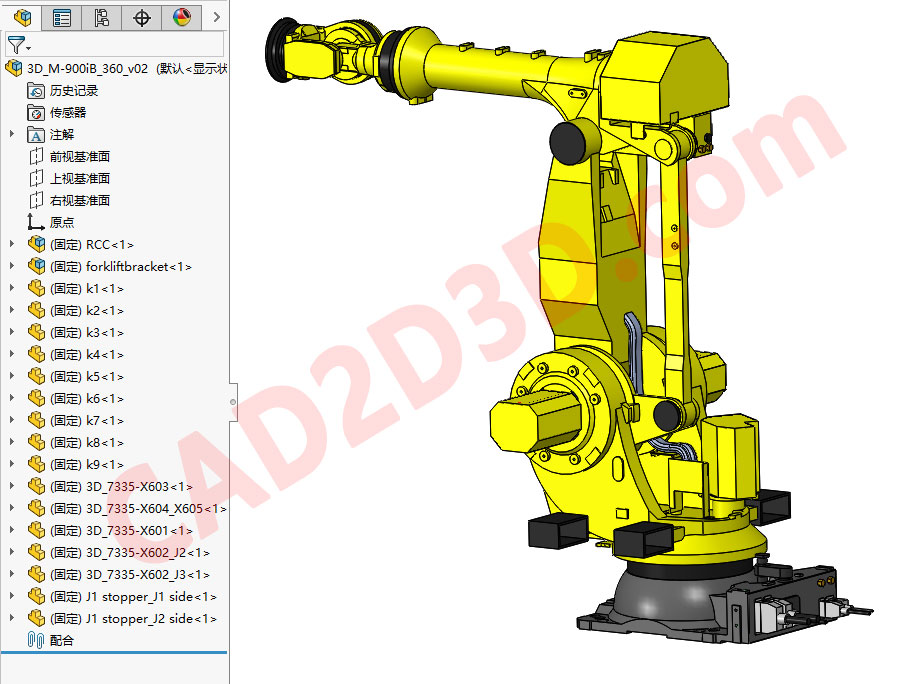This screenshot has height=684, width=897.
Task: Open the DisplayManager colored sphere icon
Action: coord(180,17)
